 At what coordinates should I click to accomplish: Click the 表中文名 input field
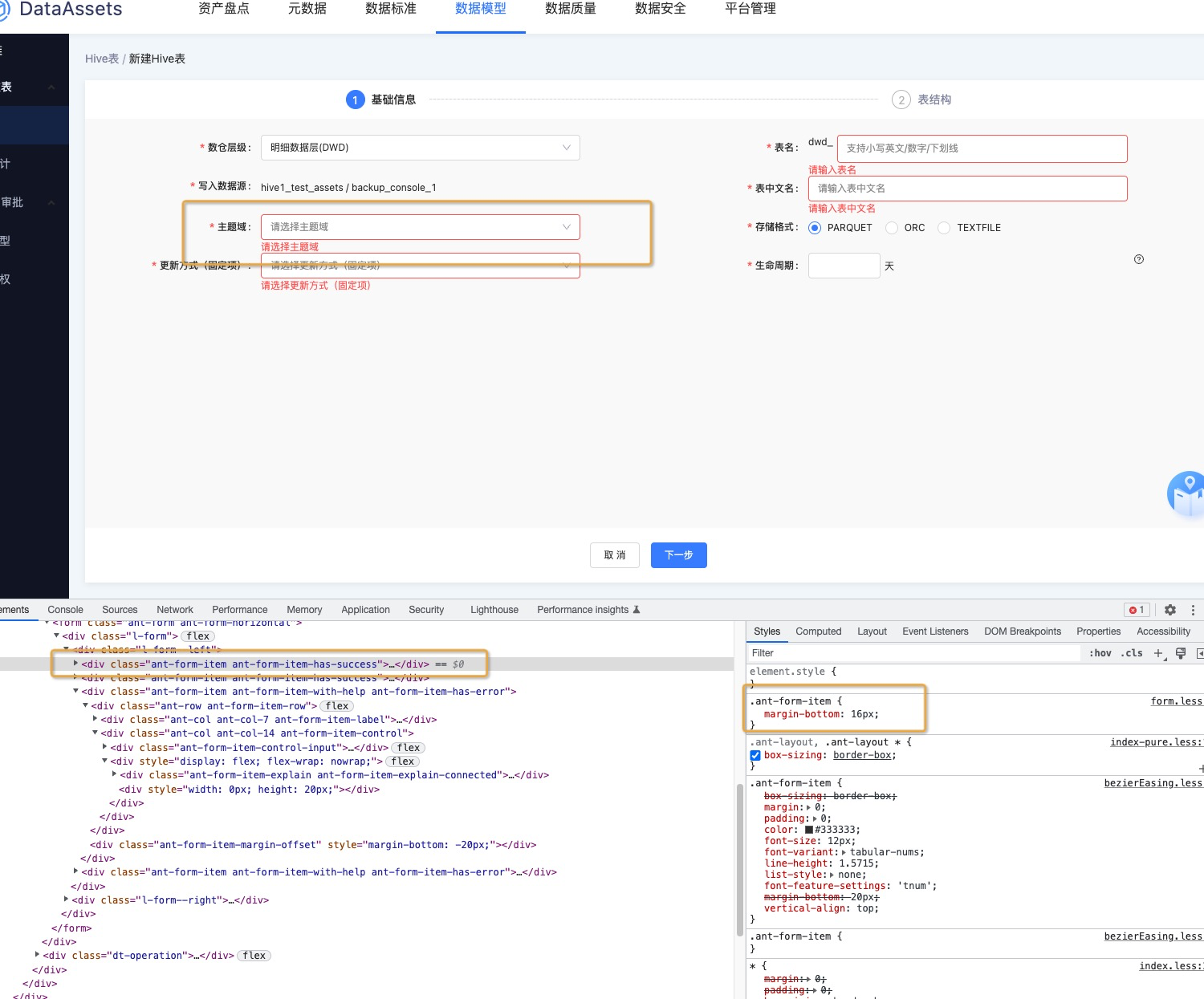[x=967, y=188]
